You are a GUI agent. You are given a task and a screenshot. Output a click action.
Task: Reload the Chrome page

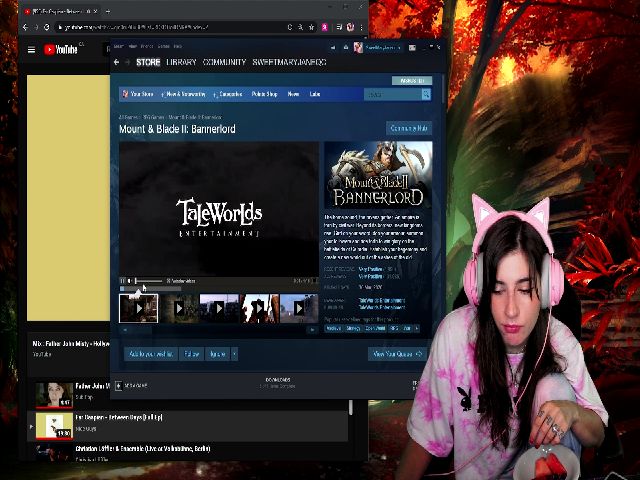tap(47, 27)
